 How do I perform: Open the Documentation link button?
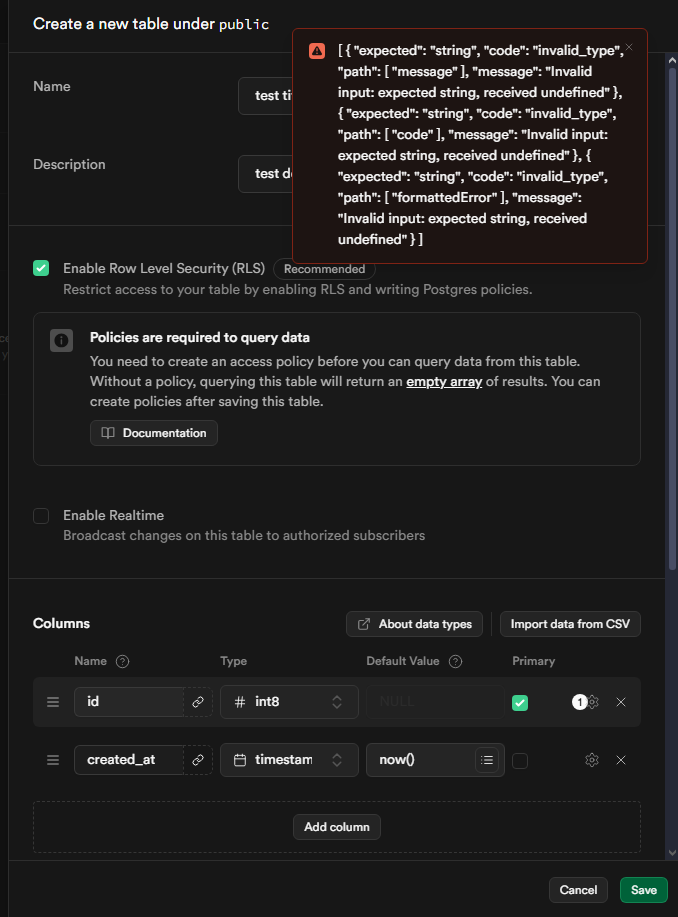(x=154, y=433)
